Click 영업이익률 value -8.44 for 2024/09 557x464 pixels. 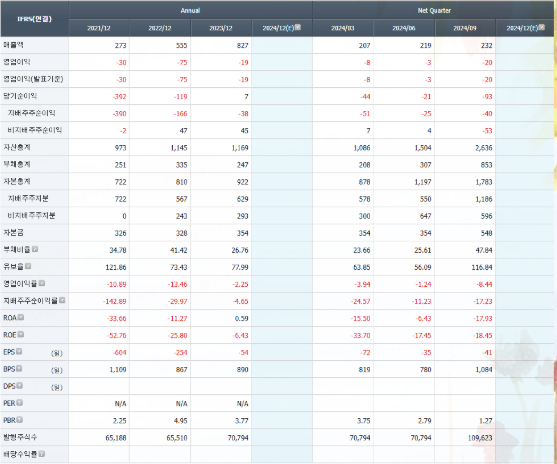484,284
